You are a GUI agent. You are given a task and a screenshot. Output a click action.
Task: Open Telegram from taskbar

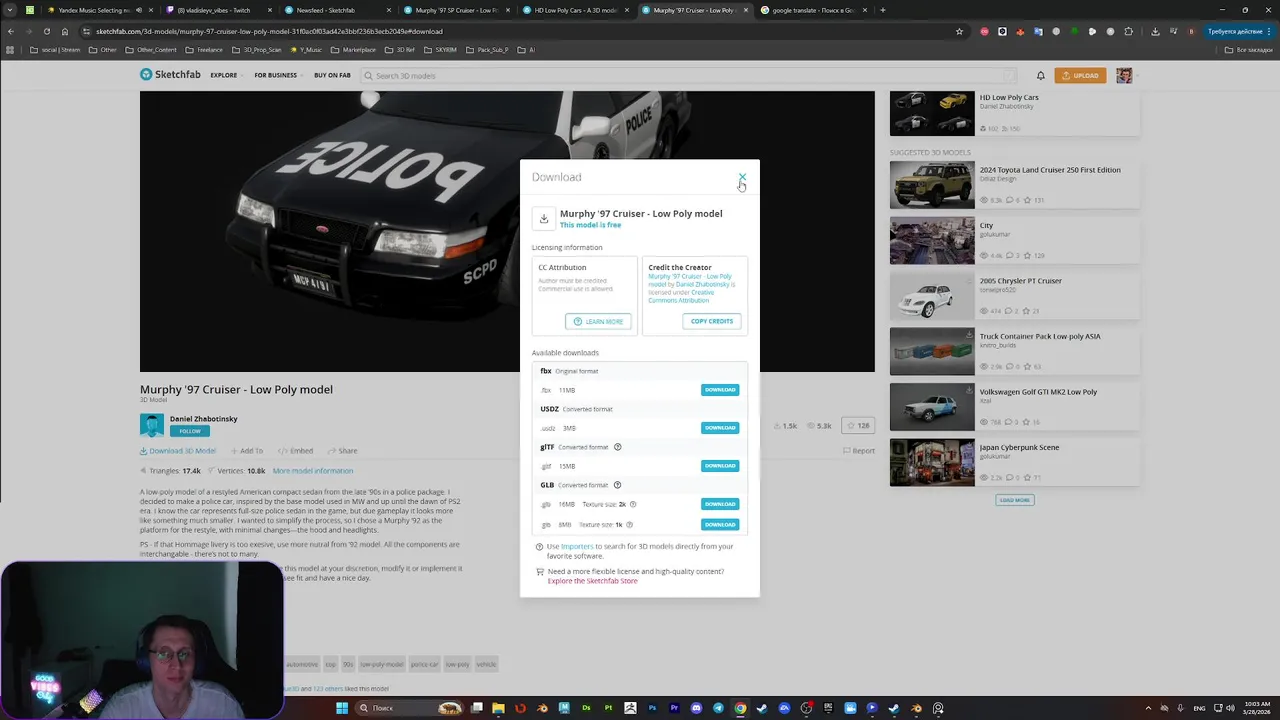click(x=718, y=708)
